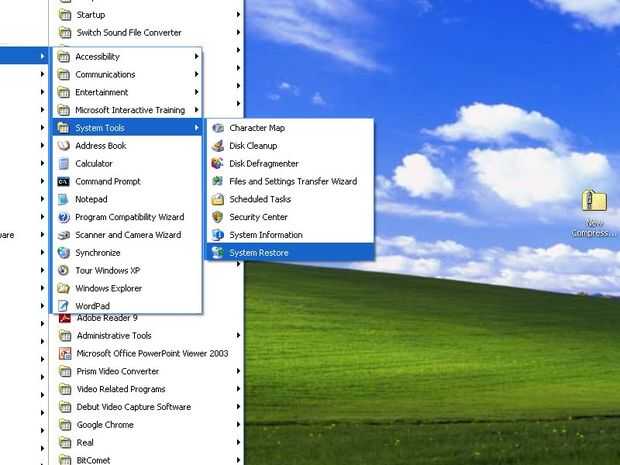The image size is (620, 465).
Task: Open the Communications menu entry
Action: pyautogui.click(x=127, y=75)
